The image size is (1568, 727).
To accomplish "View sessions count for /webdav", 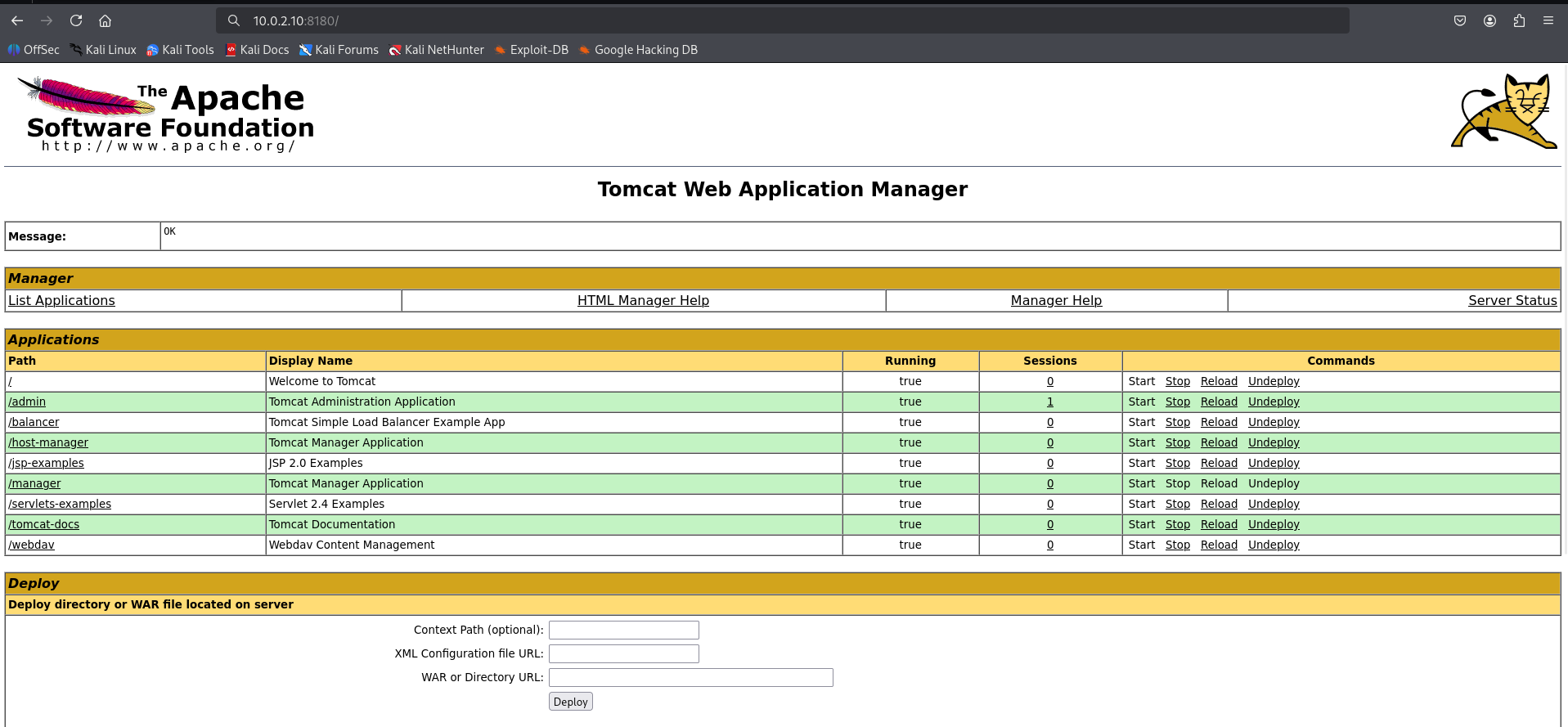I will click(x=1050, y=545).
